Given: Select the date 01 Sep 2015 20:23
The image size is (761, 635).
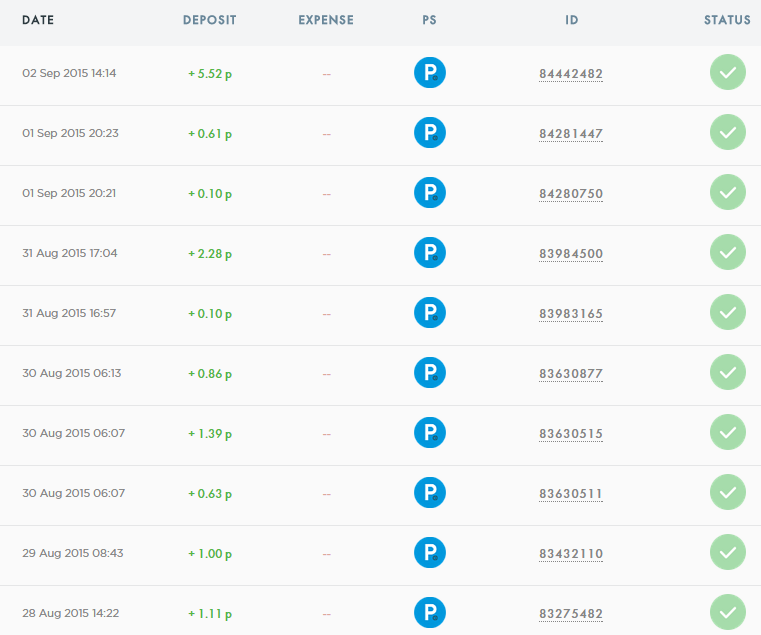Looking at the screenshot, I should (x=70, y=133).
